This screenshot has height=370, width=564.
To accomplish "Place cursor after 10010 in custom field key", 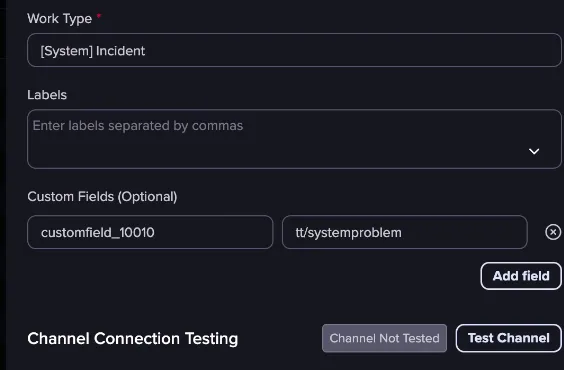I will 155,232.
